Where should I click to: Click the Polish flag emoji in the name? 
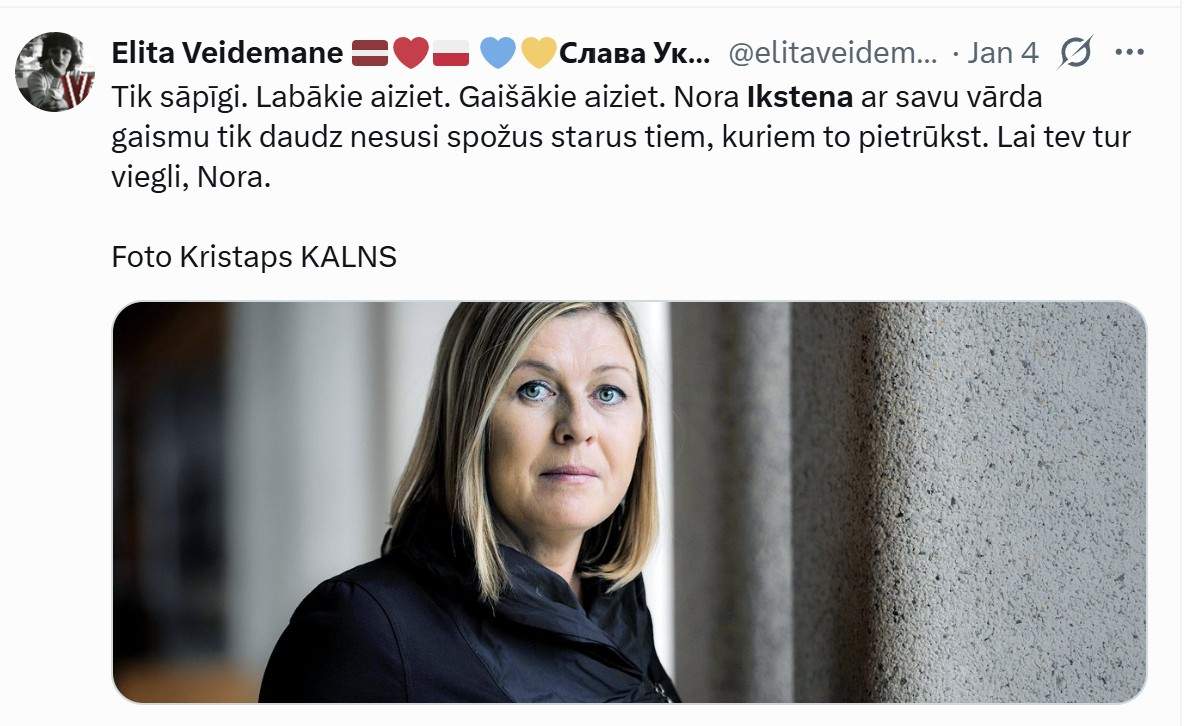(x=451, y=53)
